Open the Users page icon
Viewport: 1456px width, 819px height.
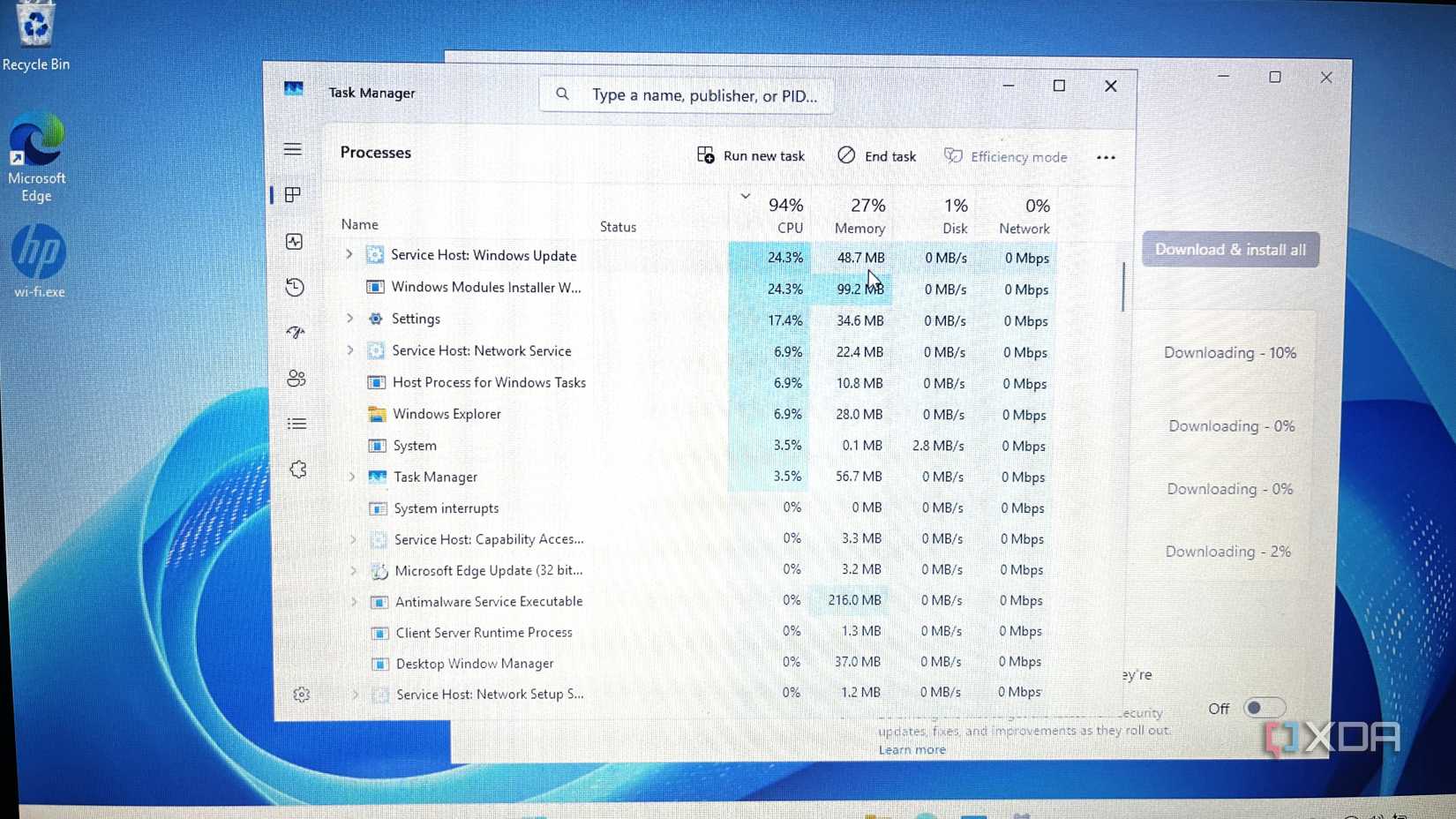click(296, 379)
